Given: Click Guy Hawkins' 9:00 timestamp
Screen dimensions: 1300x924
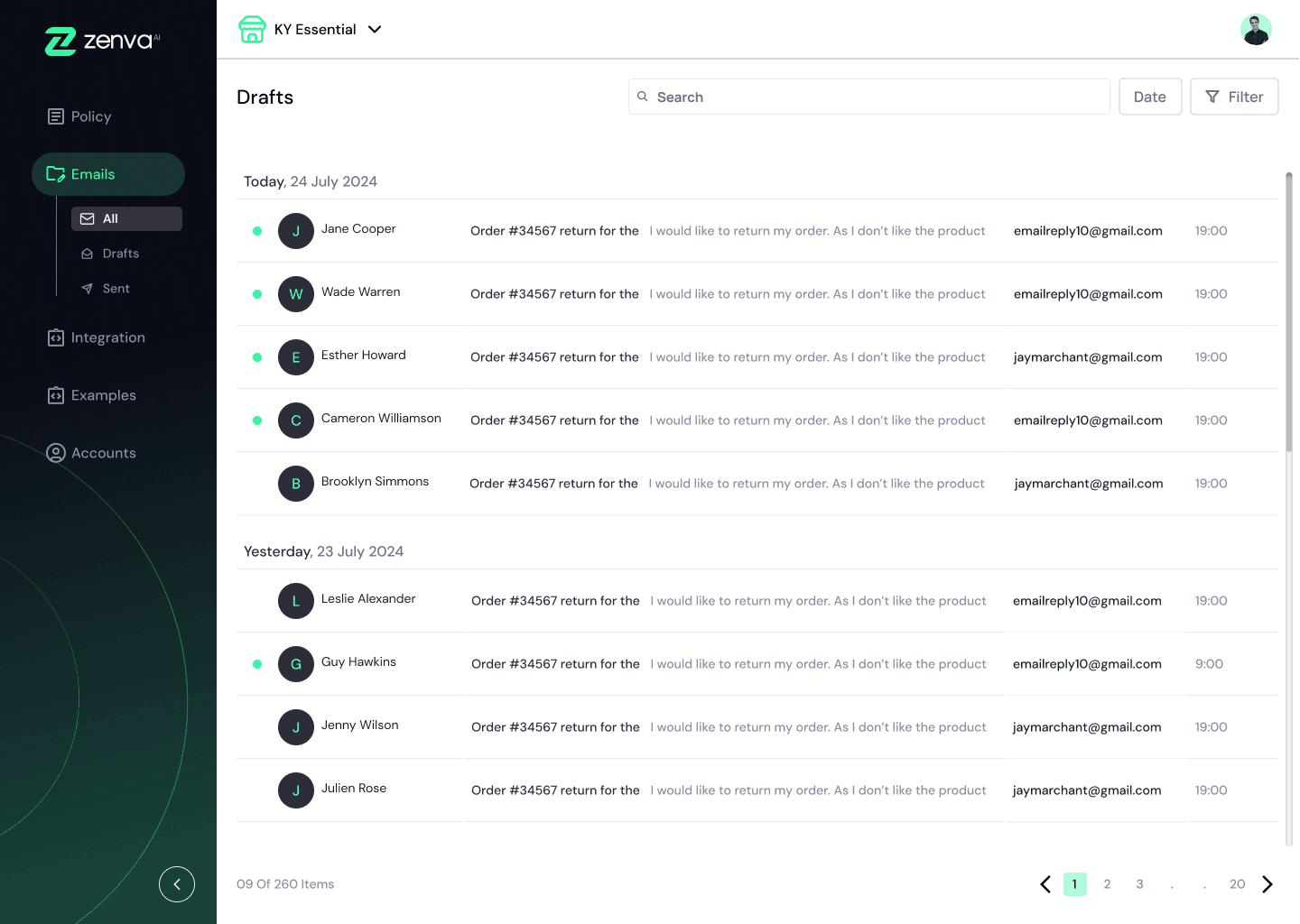Looking at the screenshot, I should click(1209, 664).
